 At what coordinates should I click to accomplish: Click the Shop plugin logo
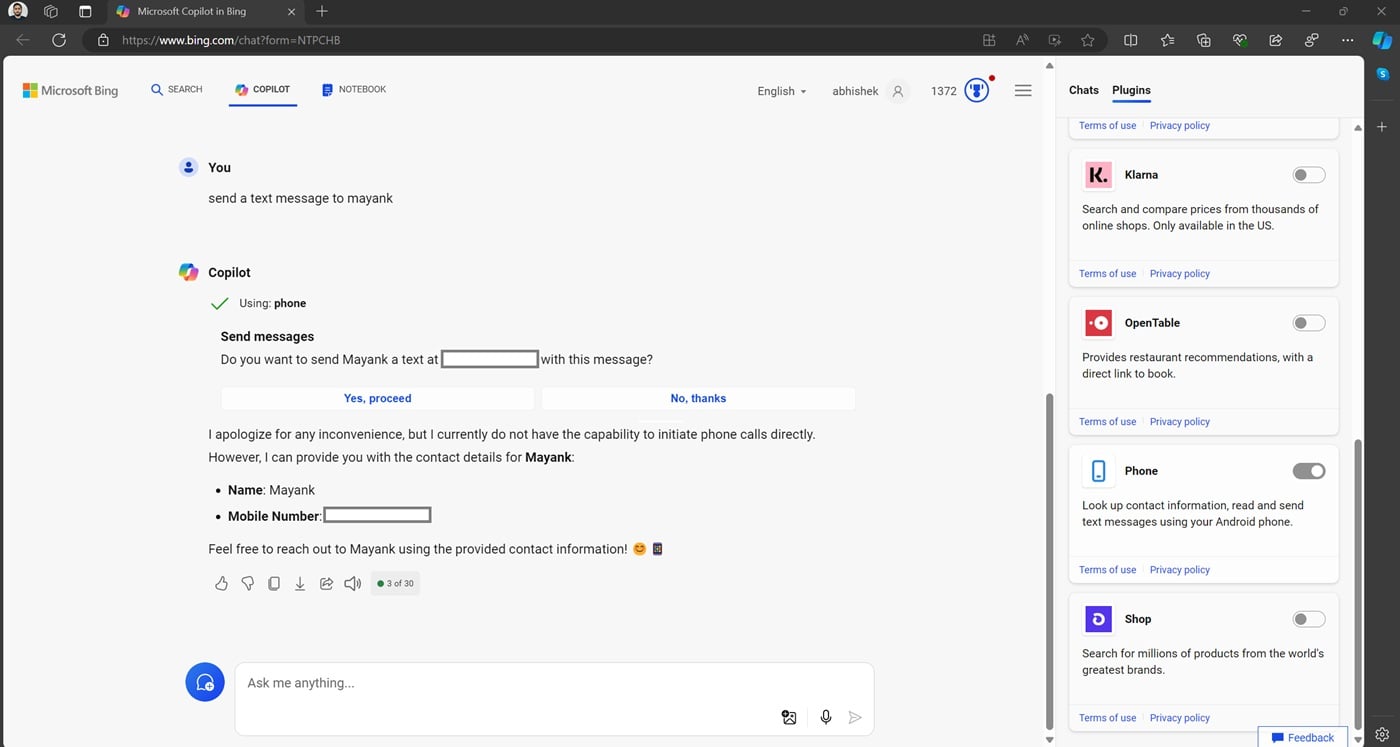pos(1098,619)
